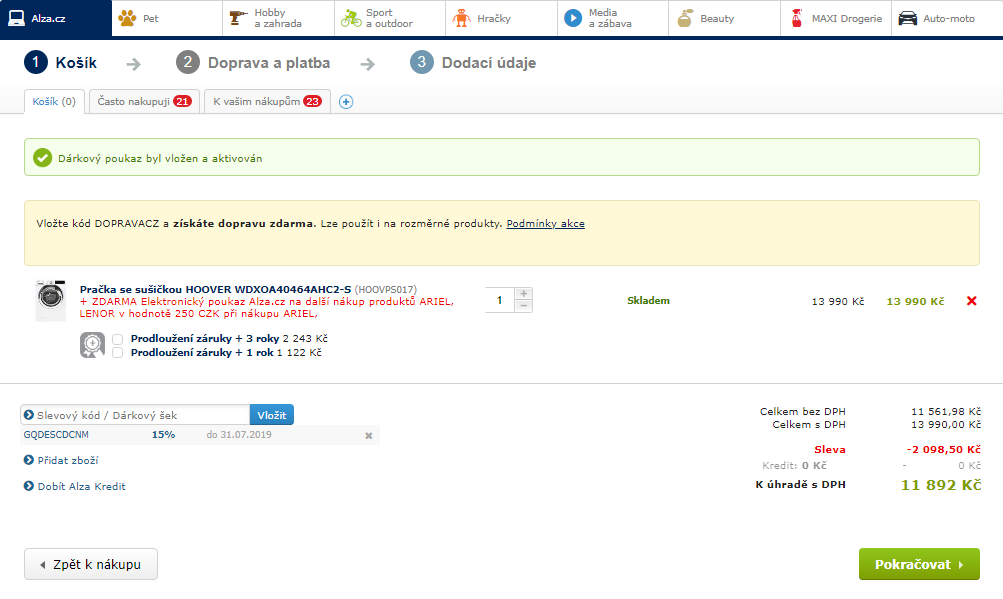Open the Auto-moto category
Viewport: 1003px width, 599px height.
pos(947,18)
